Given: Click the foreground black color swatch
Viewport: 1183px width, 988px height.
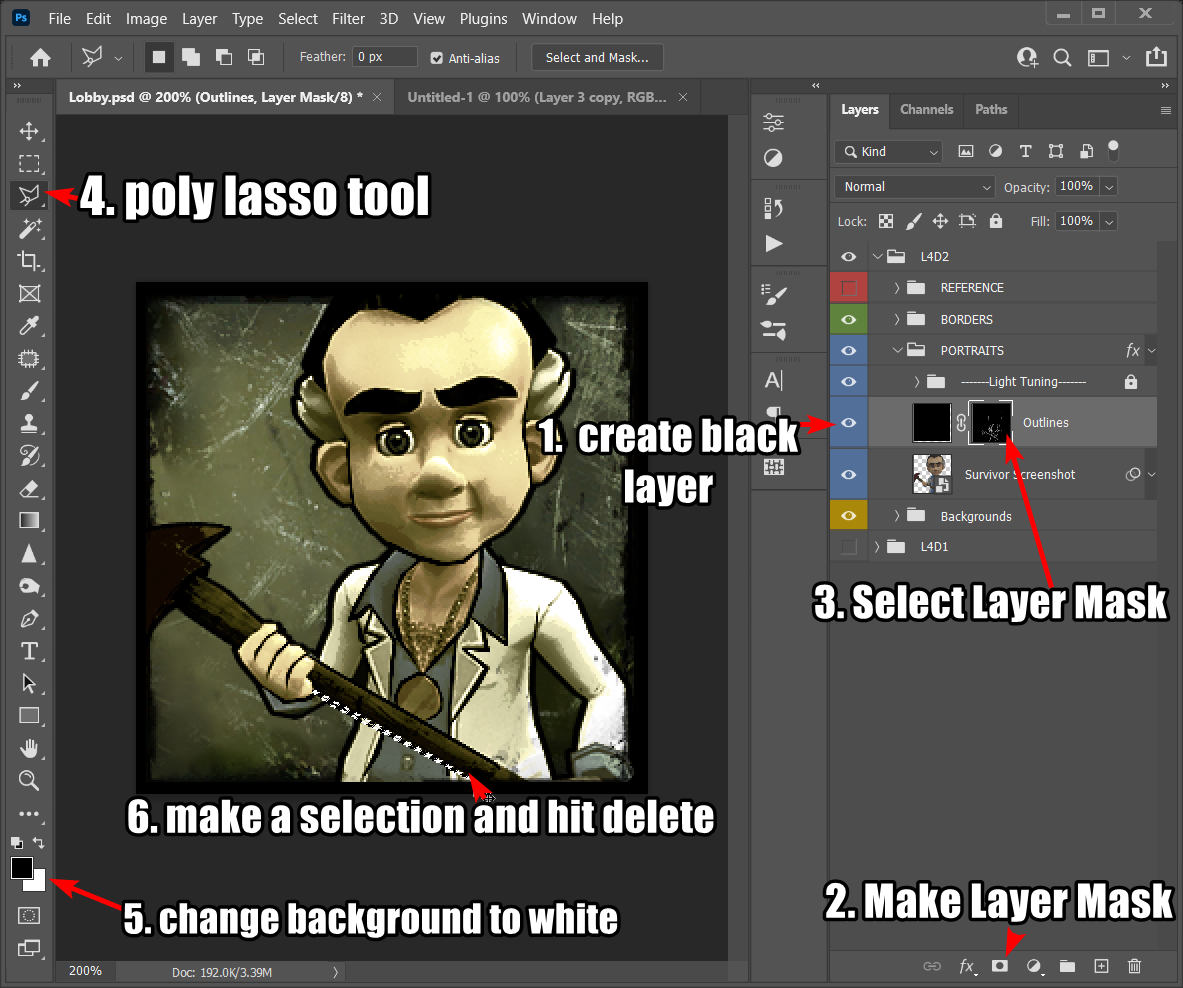Looking at the screenshot, I should [21, 867].
